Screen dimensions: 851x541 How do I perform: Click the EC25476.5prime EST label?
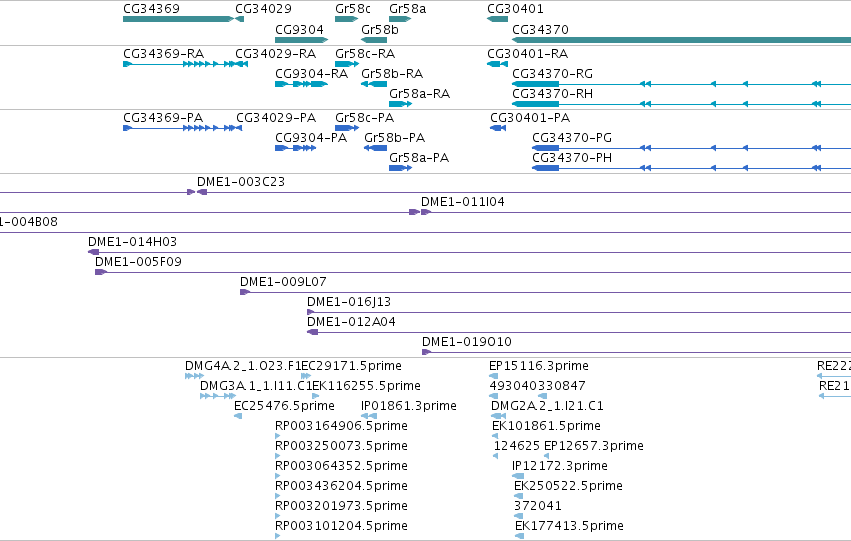point(284,406)
